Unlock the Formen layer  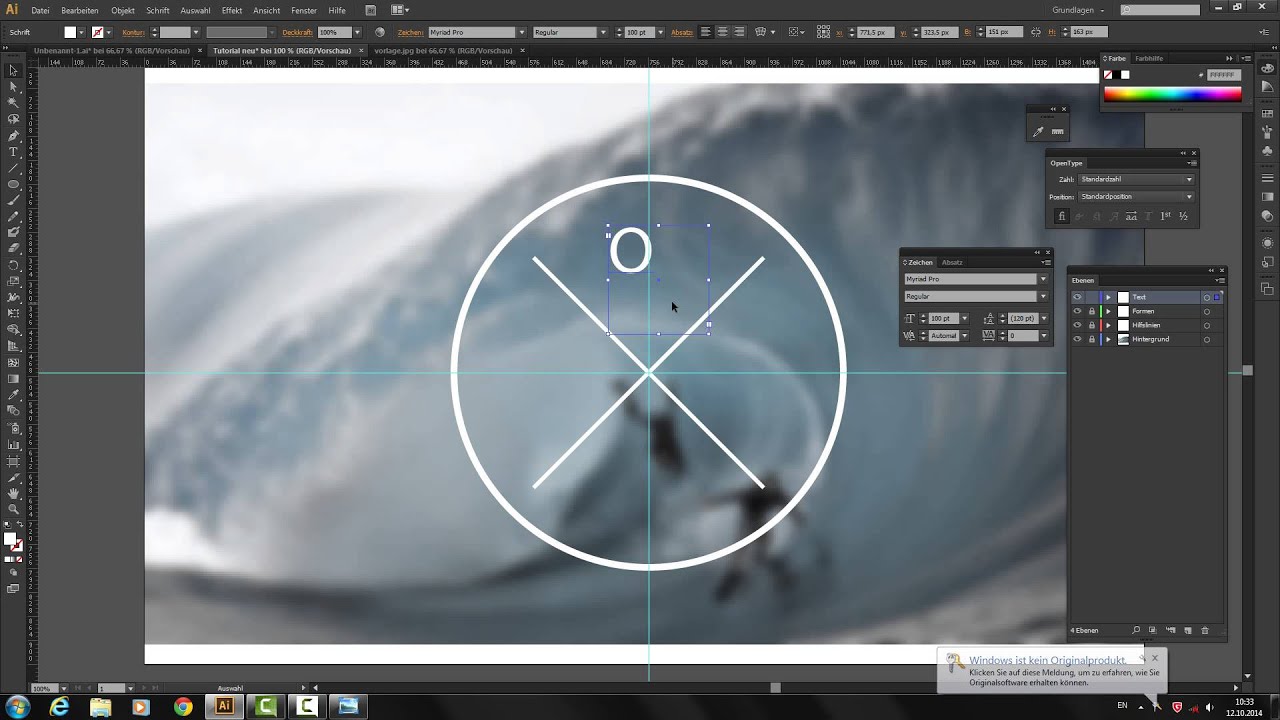(1091, 311)
